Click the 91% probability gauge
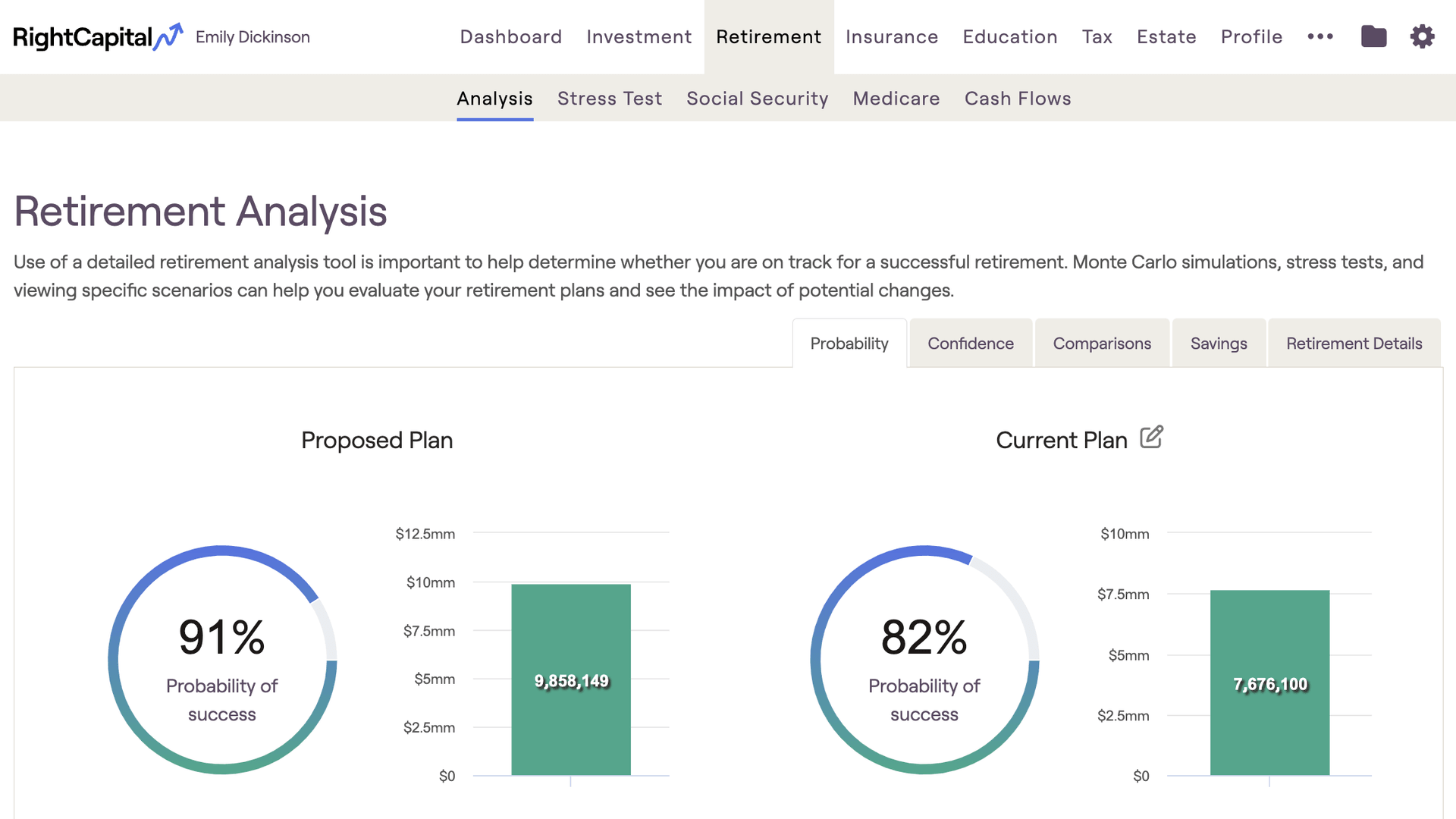The image size is (1456, 819). click(x=222, y=660)
